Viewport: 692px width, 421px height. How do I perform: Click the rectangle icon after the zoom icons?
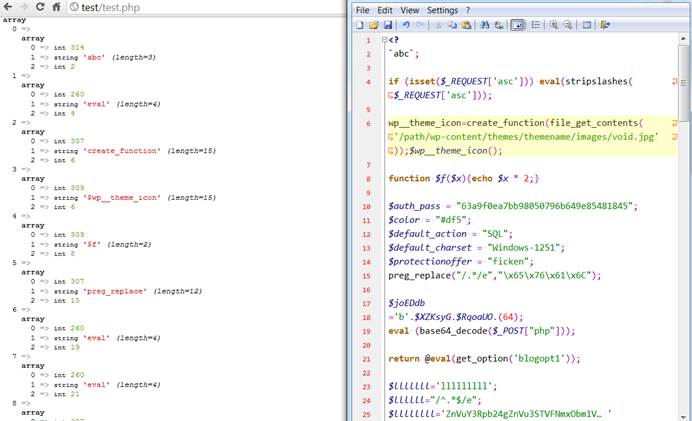(587, 25)
